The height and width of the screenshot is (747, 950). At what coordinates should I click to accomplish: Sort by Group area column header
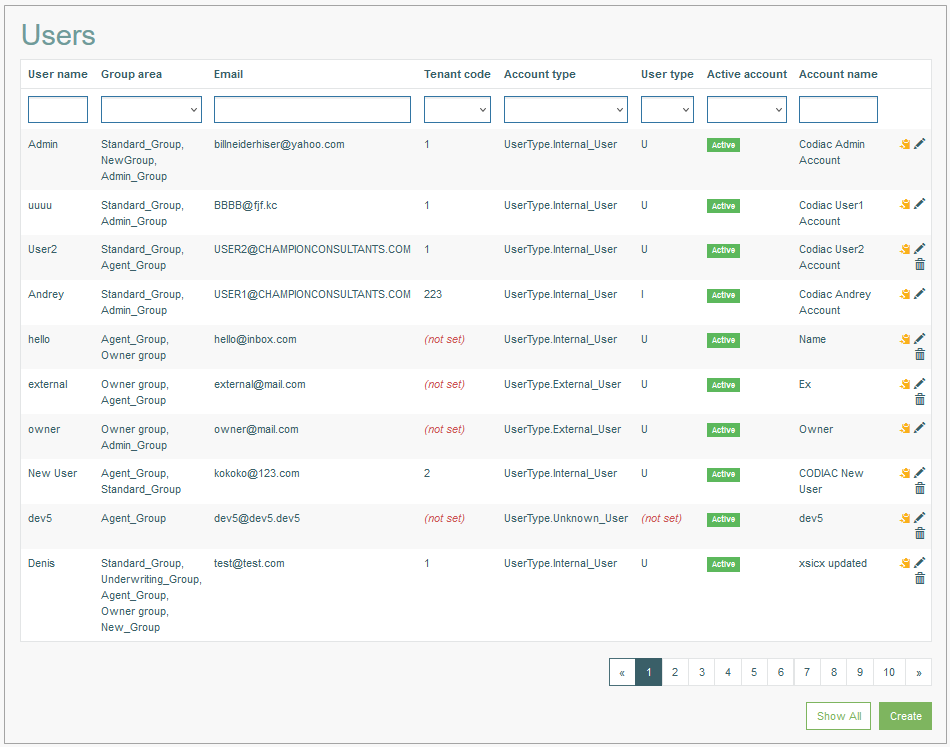[131, 74]
